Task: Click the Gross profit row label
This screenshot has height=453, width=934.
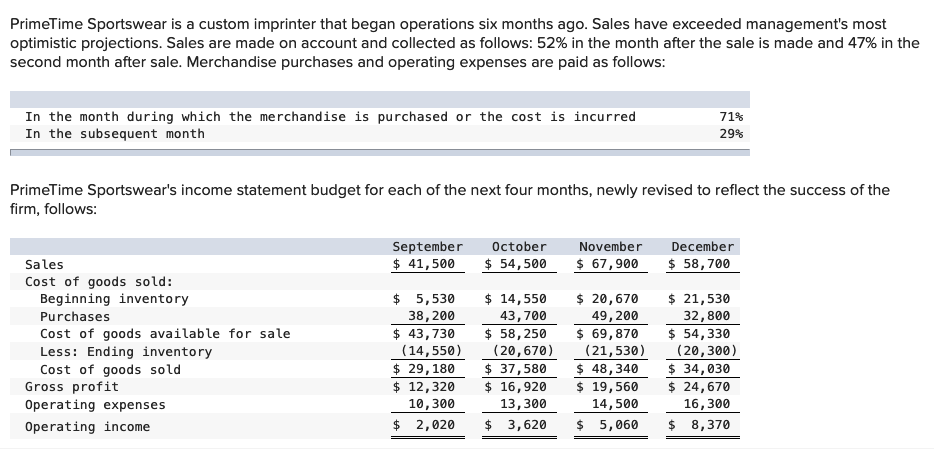Action: tap(71, 387)
